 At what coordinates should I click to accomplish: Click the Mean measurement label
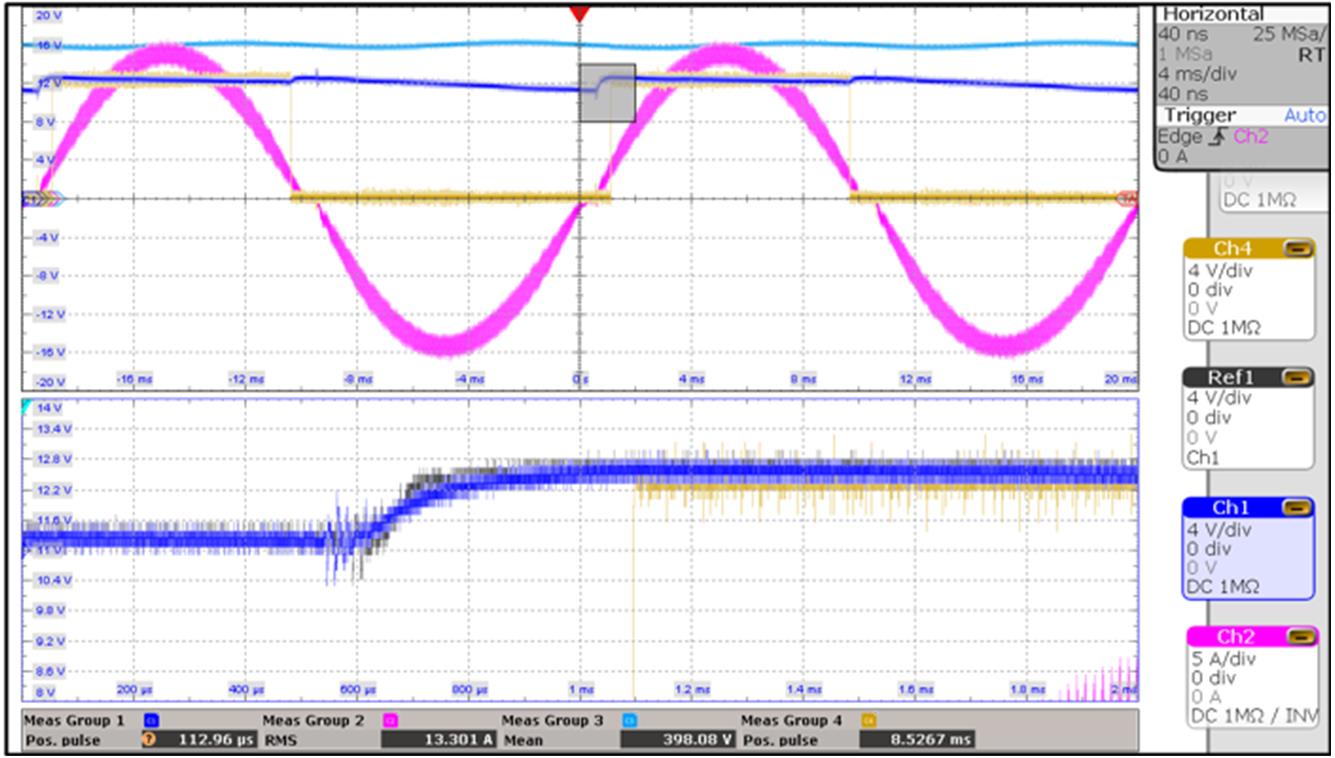pyautogui.click(x=521, y=741)
